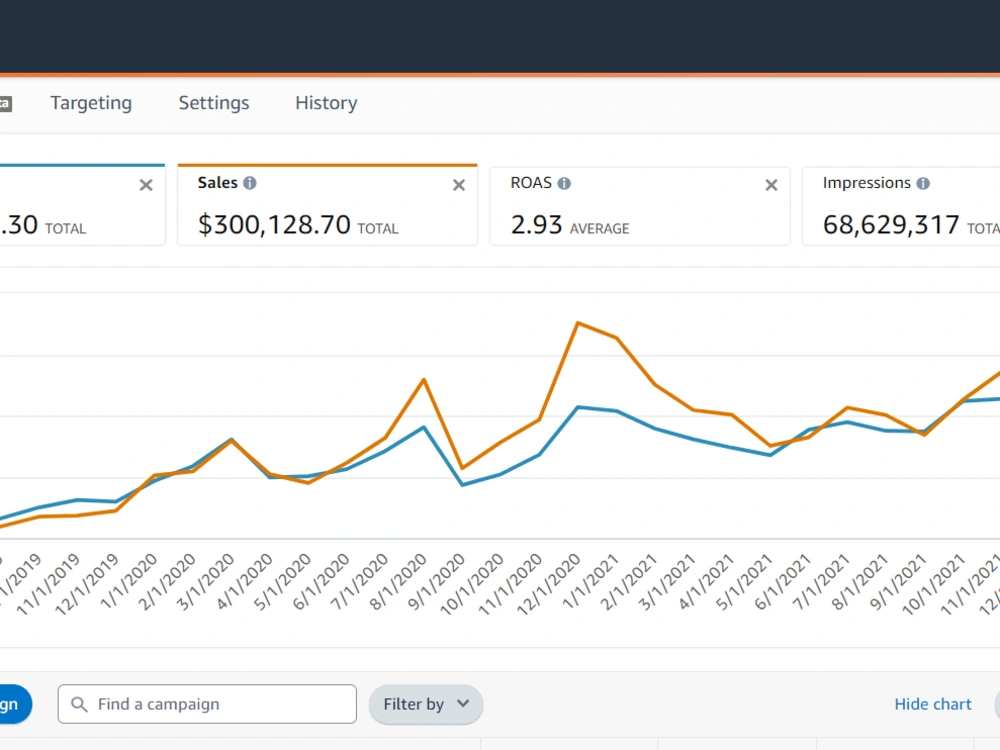Image resolution: width=1000 pixels, height=750 pixels.
Task: Expand the Filter by chevron
Action: pos(463,703)
